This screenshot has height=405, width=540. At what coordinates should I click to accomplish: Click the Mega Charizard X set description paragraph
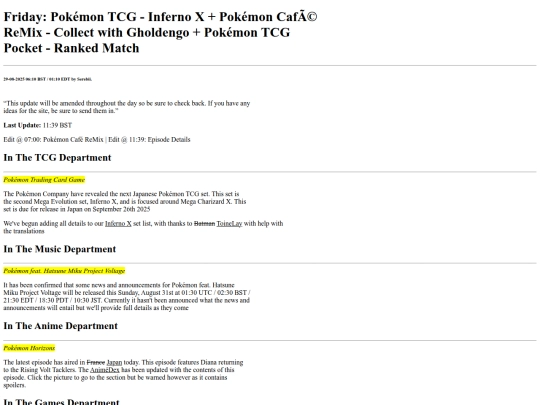[125, 201]
